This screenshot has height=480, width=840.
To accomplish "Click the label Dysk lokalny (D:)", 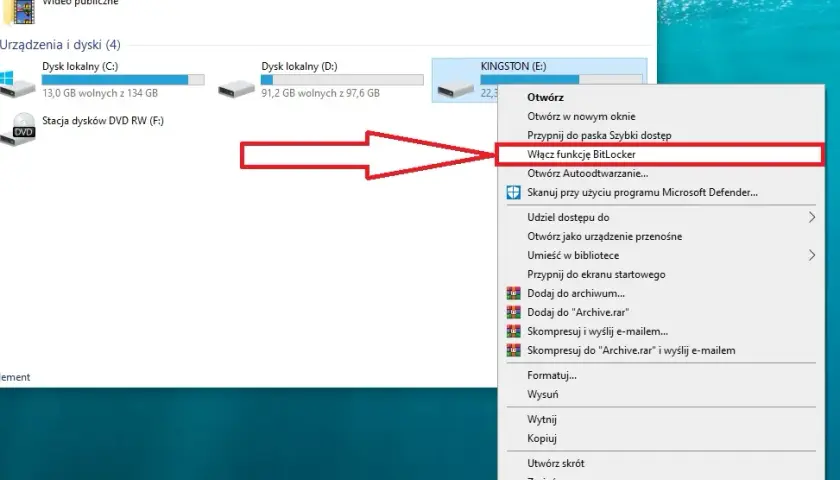I will tap(299, 66).
